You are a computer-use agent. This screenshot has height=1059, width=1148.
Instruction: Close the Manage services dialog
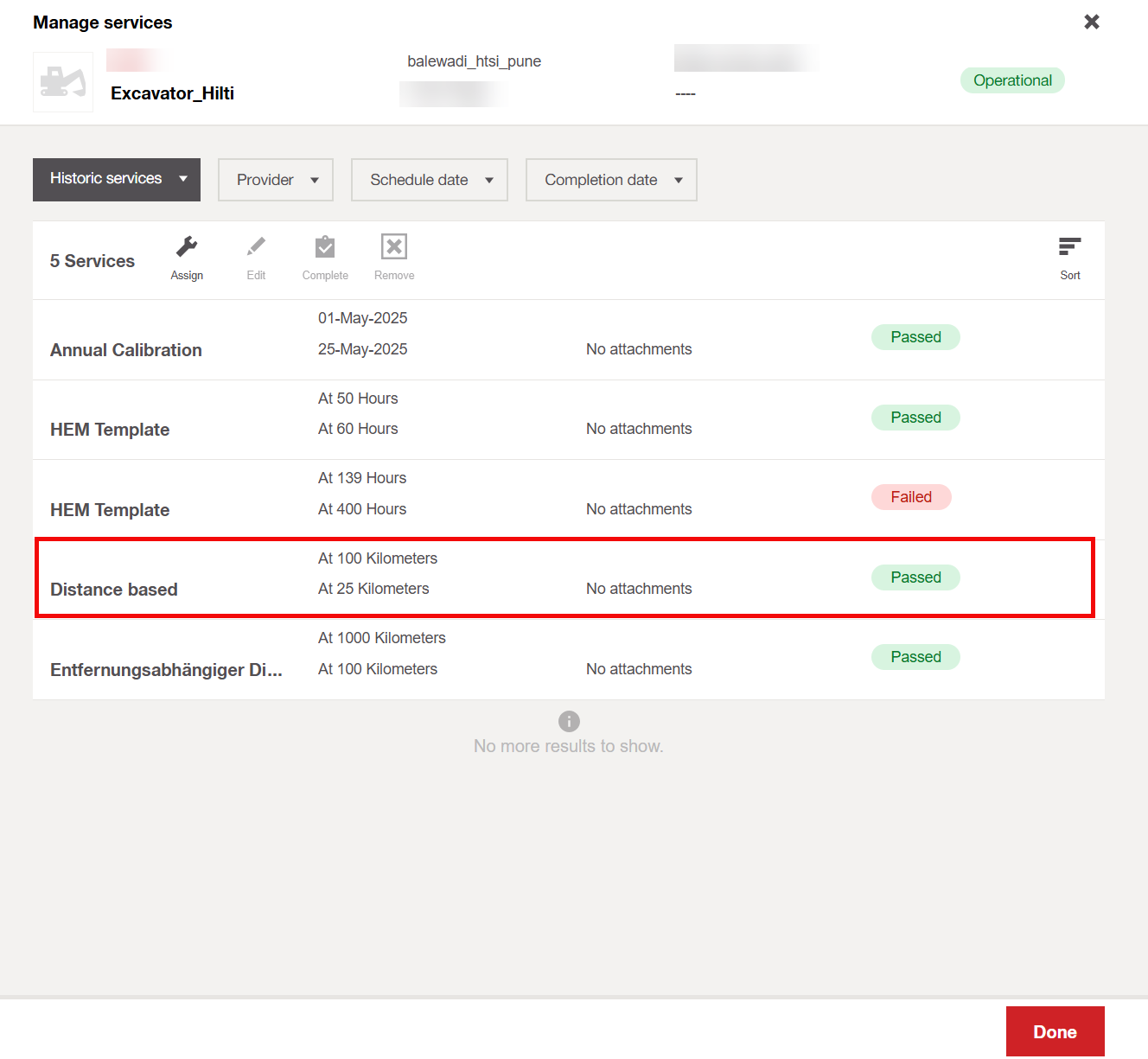click(x=1092, y=22)
